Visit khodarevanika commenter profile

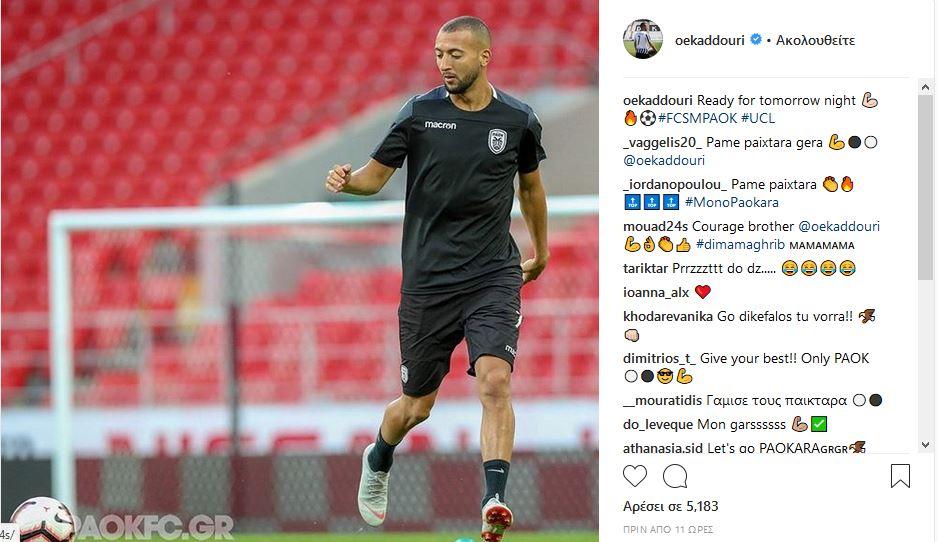[668, 316]
